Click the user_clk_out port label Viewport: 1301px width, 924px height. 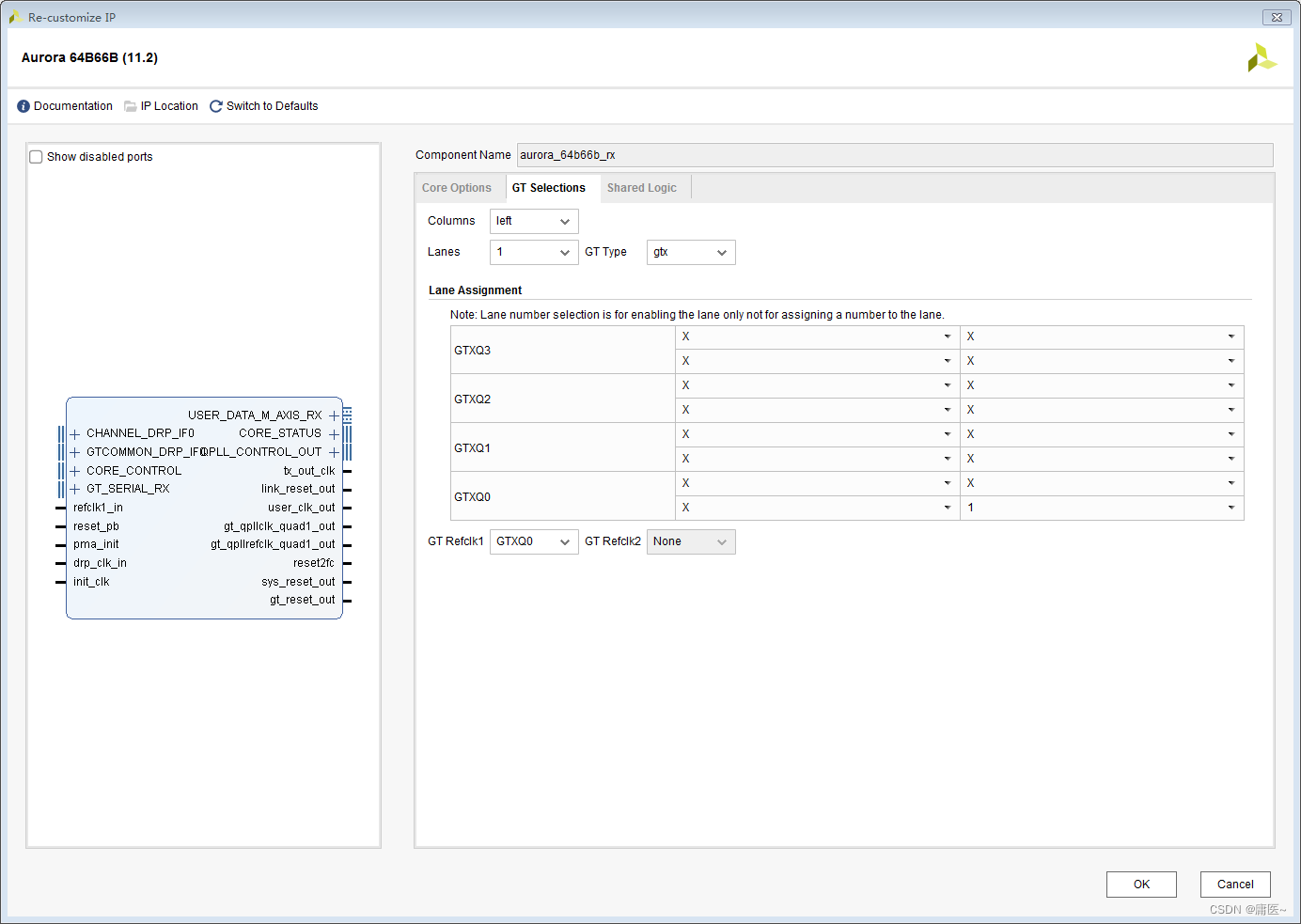302,508
